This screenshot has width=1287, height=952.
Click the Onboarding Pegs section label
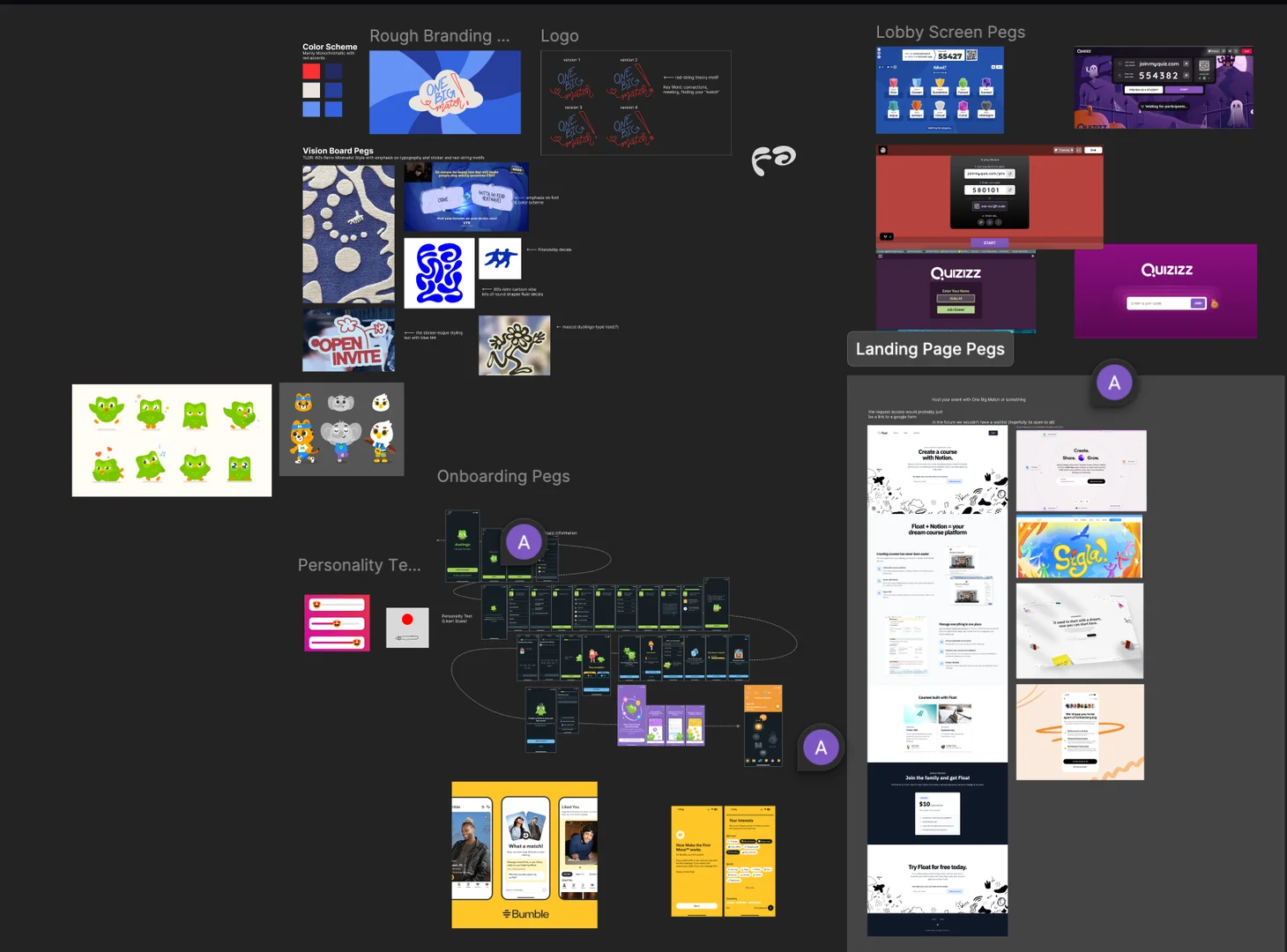coord(503,477)
